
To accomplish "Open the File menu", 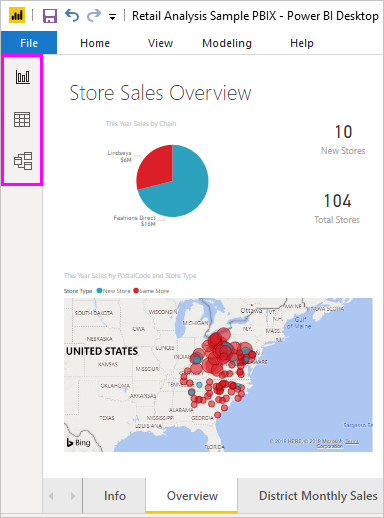I will (x=29, y=43).
